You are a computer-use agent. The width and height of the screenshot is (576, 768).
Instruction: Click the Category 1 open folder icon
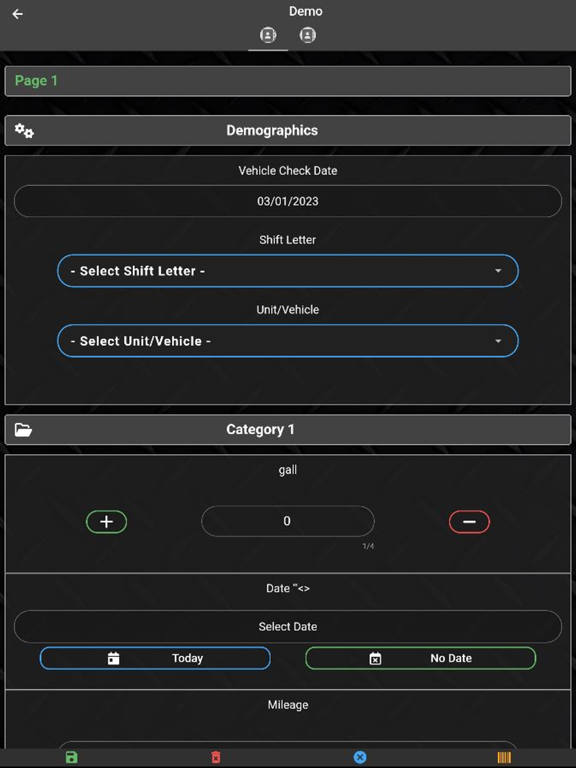point(24,430)
